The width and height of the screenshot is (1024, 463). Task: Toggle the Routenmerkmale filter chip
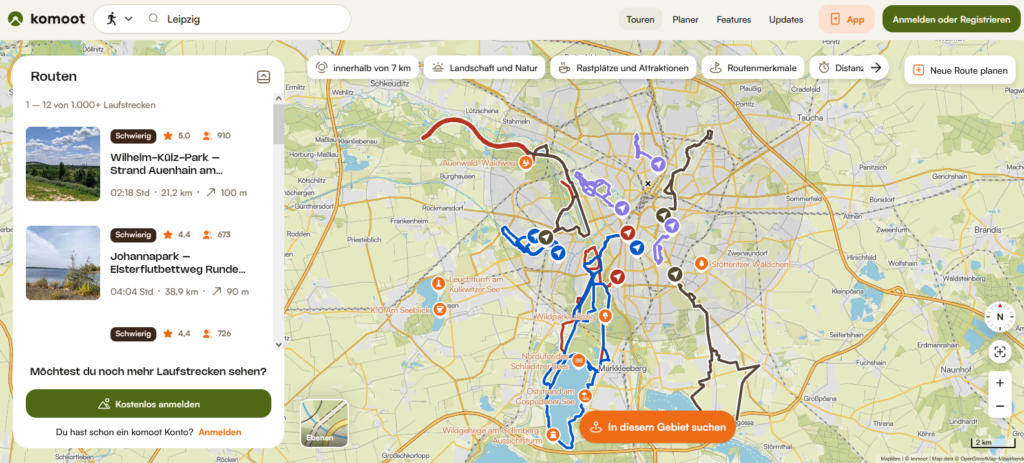(x=754, y=68)
